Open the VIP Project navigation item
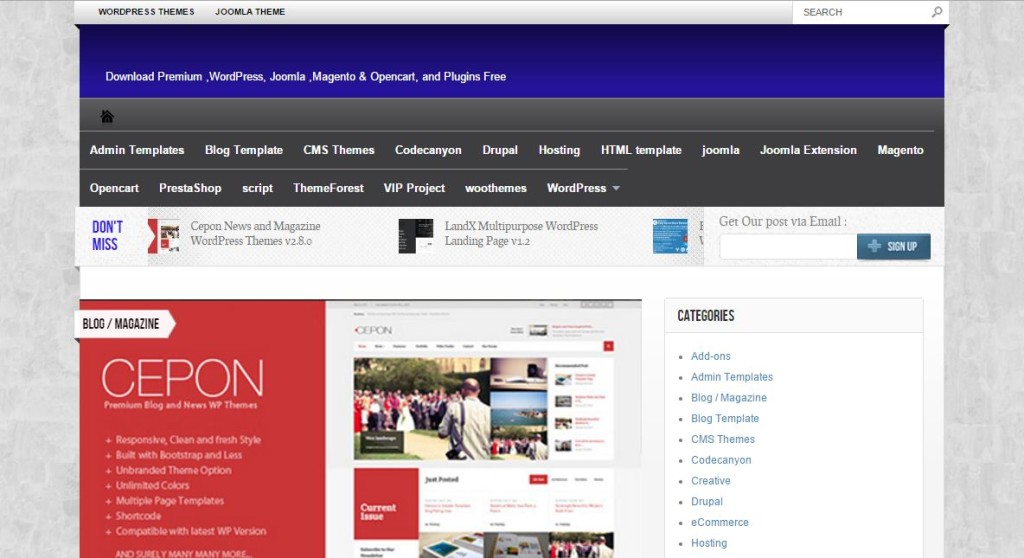This screenshot has height=558, width=1024. click(414, 188)
